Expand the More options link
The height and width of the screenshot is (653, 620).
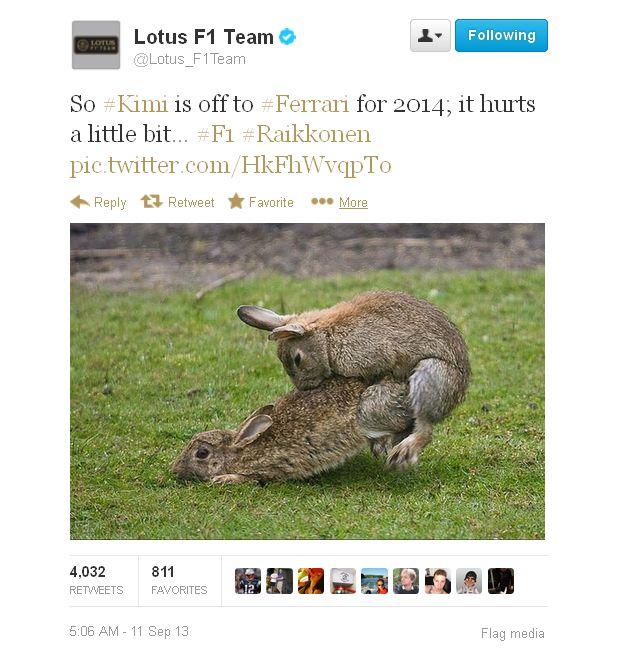[x=353, y=202]
